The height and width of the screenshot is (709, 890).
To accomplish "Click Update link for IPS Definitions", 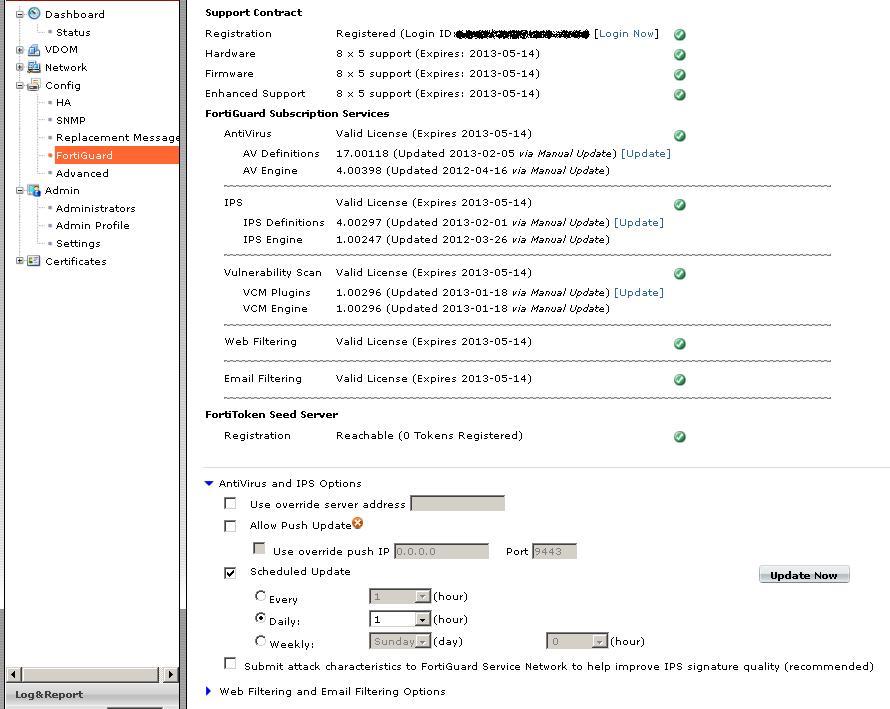I will [639, 223].
